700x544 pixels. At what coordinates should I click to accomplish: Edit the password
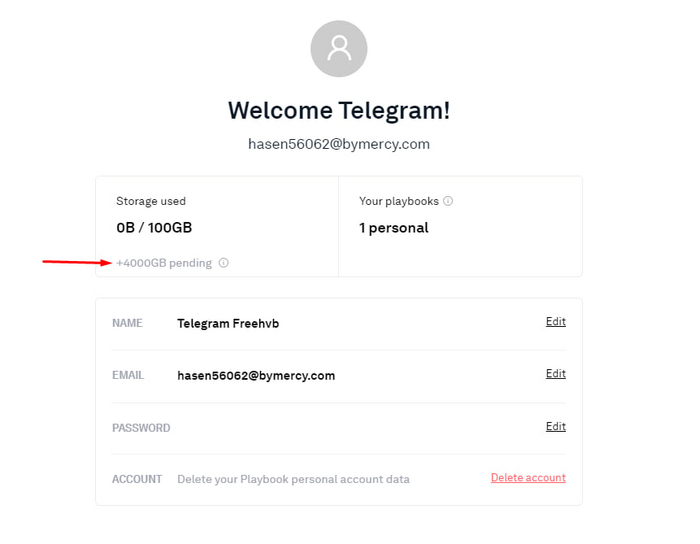(555, 427)
